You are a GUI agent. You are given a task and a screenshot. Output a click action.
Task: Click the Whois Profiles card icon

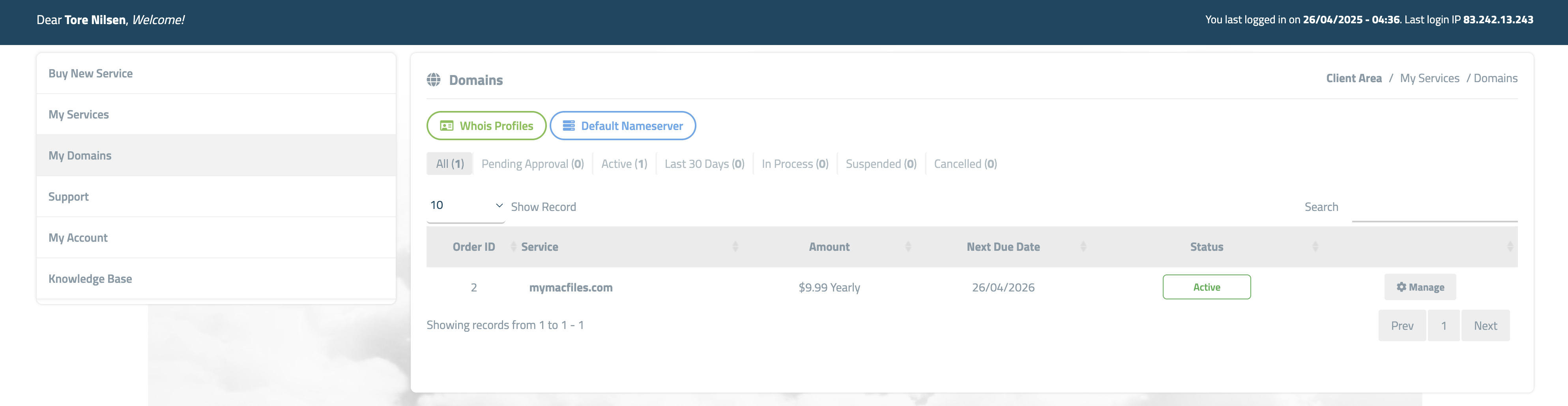[x=447, y=126]
